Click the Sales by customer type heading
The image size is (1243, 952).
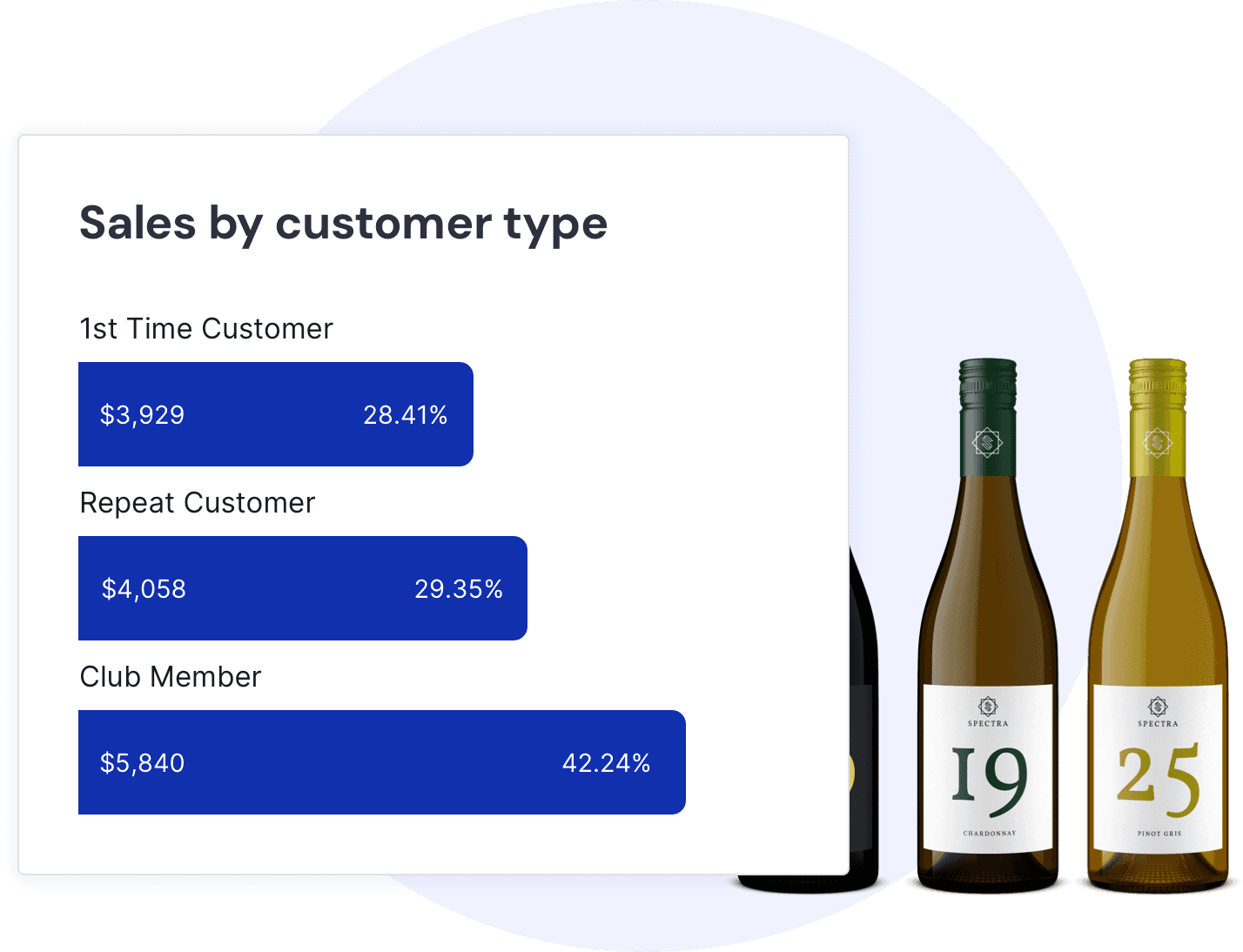[343, 225]
